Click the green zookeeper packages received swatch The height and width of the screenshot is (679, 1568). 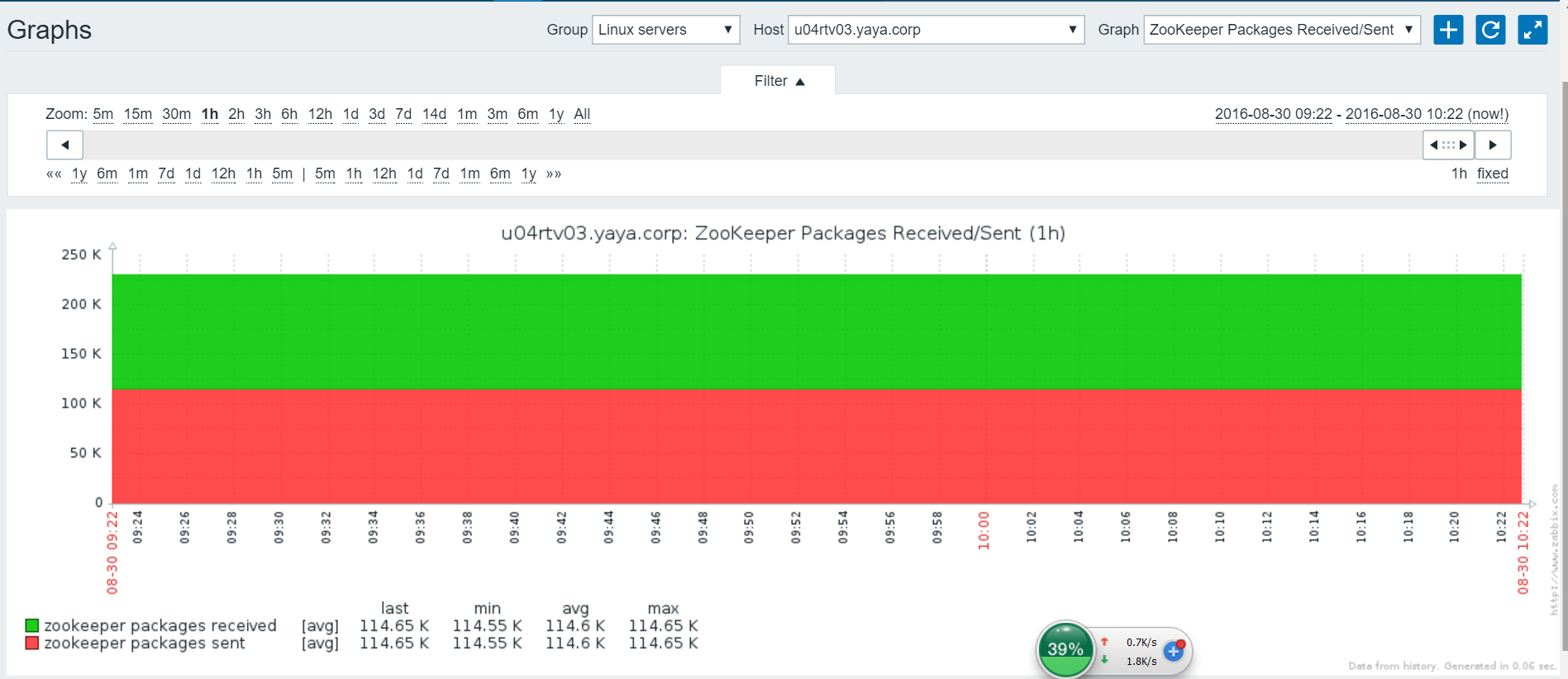tap(32, 625)
